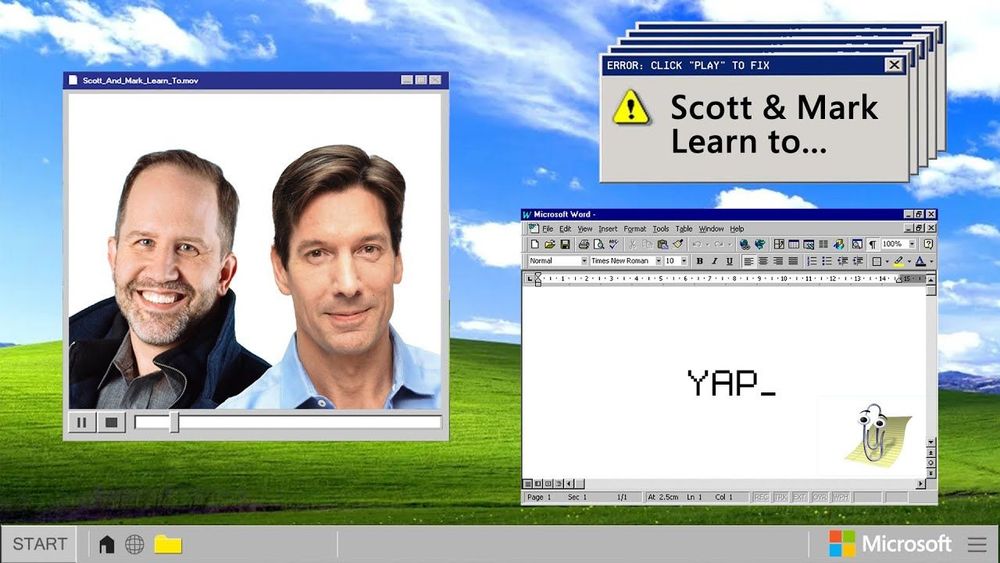Run the Spelling and Grammar check icon
Viewport: 1000px width, 563px height.
click(614, 244)
